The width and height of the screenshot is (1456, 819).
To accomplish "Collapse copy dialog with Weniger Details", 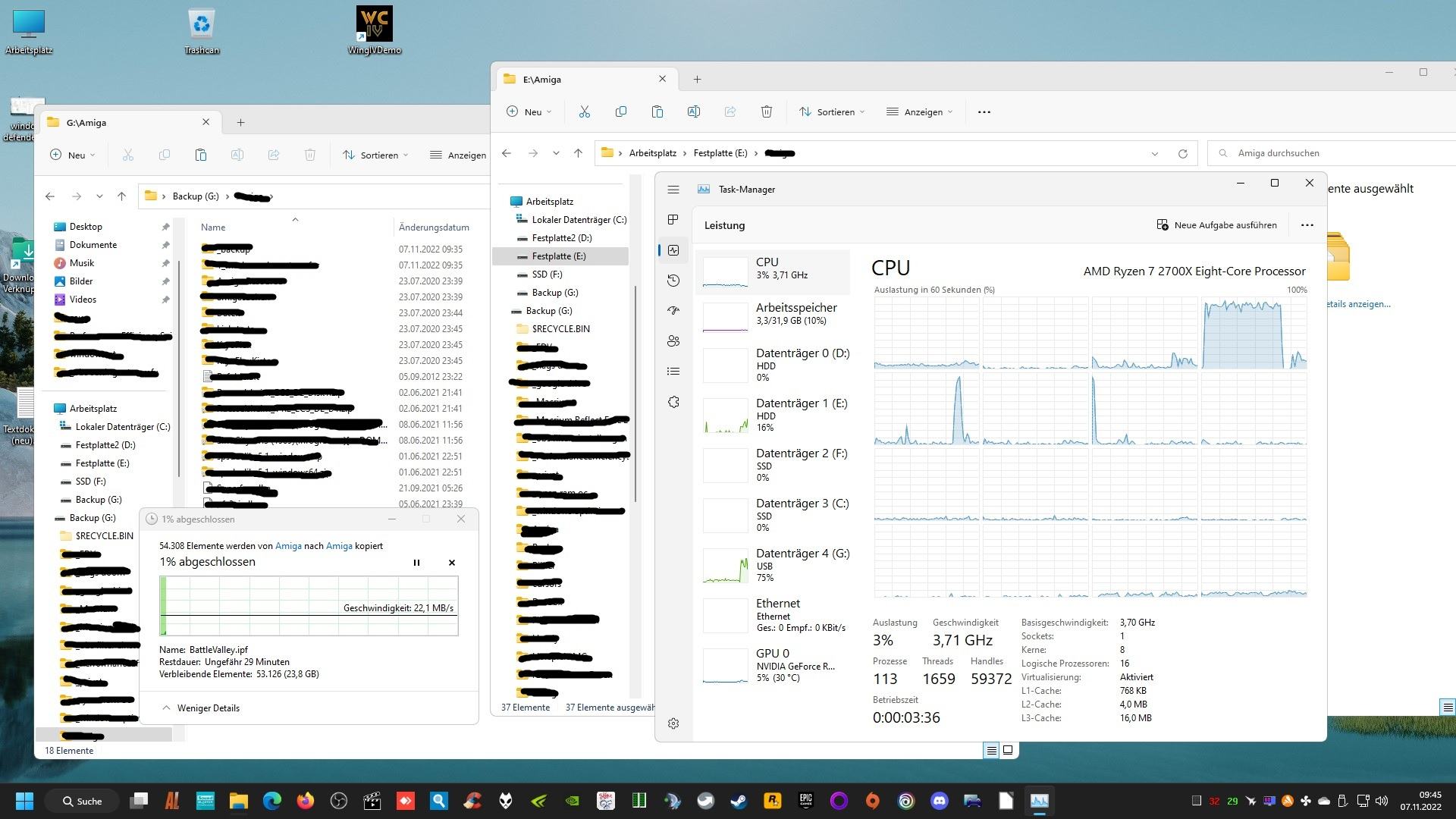I will pos(201,708).
